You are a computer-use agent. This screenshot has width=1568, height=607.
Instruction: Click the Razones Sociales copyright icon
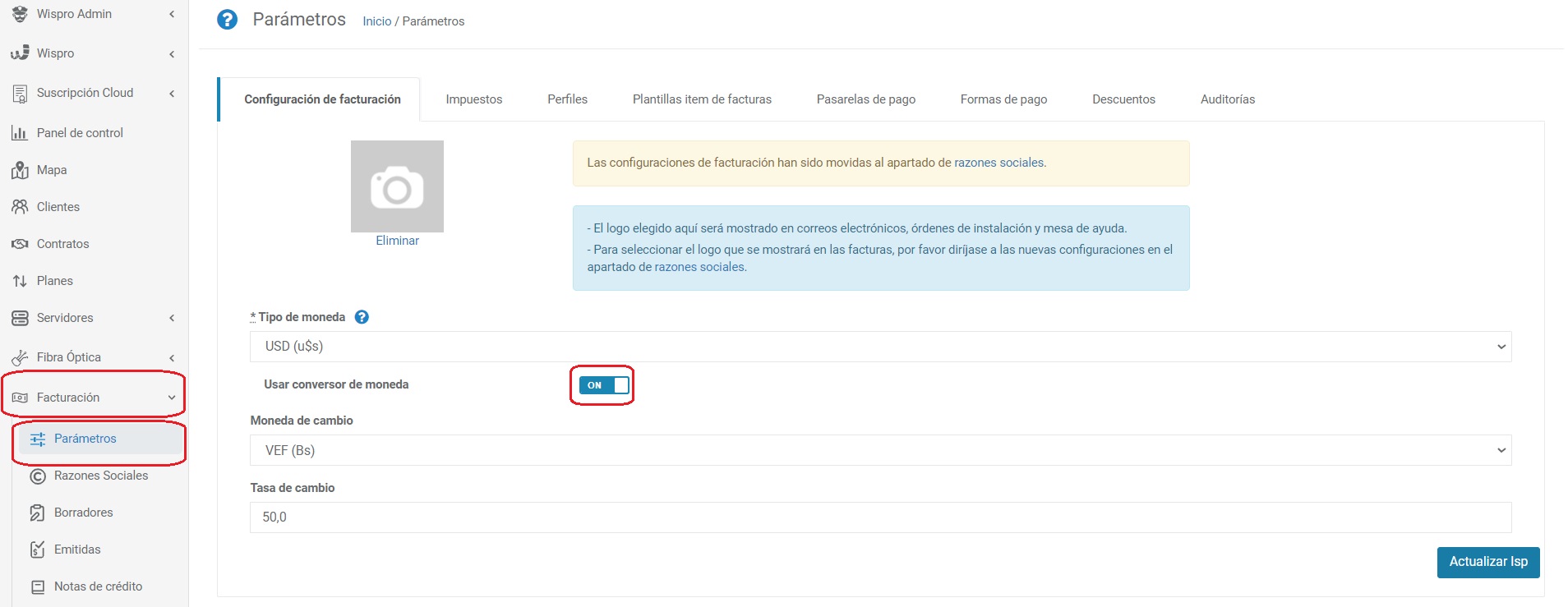click(38, 476)
